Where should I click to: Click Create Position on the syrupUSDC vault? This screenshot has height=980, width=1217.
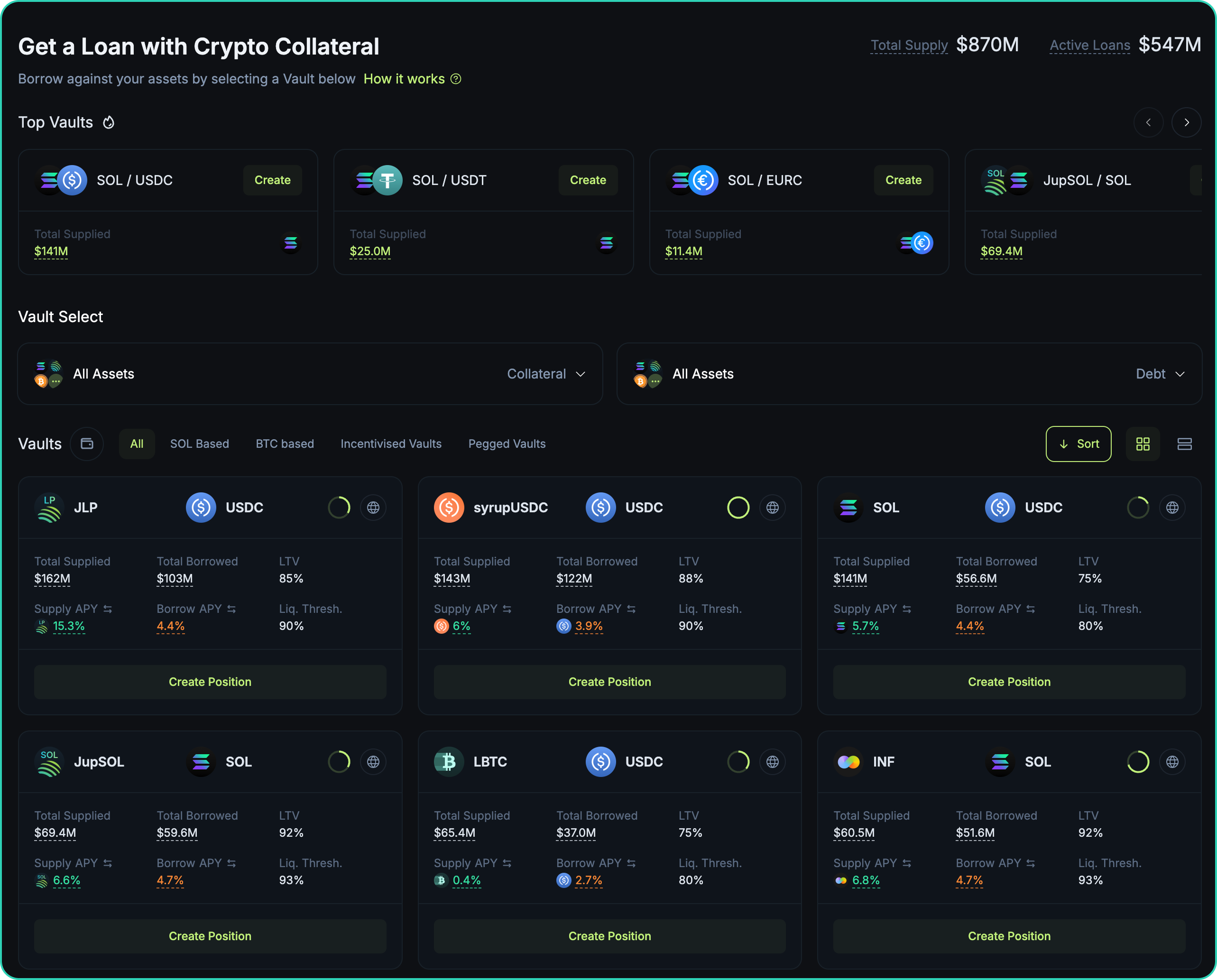tap(609, 682)
